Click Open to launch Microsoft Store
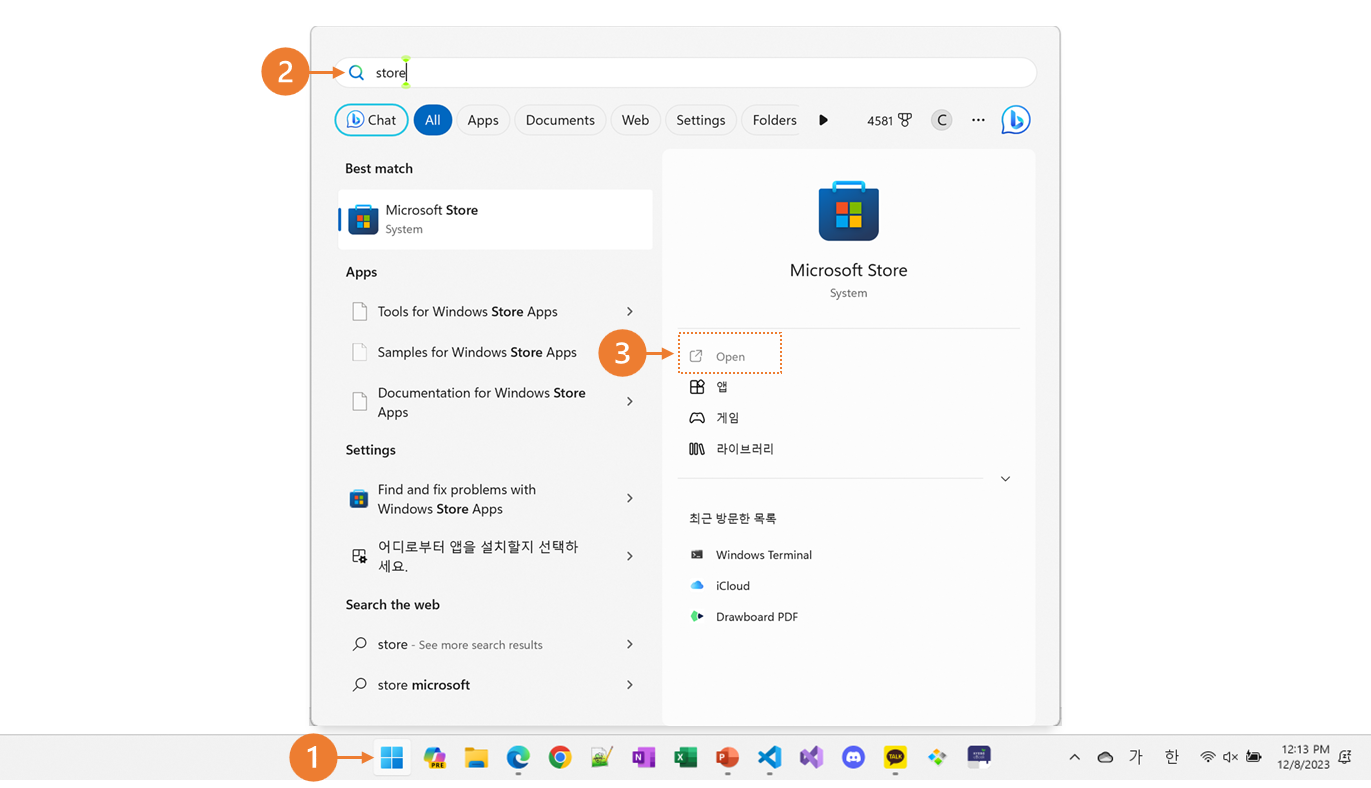 click(730, 356)
